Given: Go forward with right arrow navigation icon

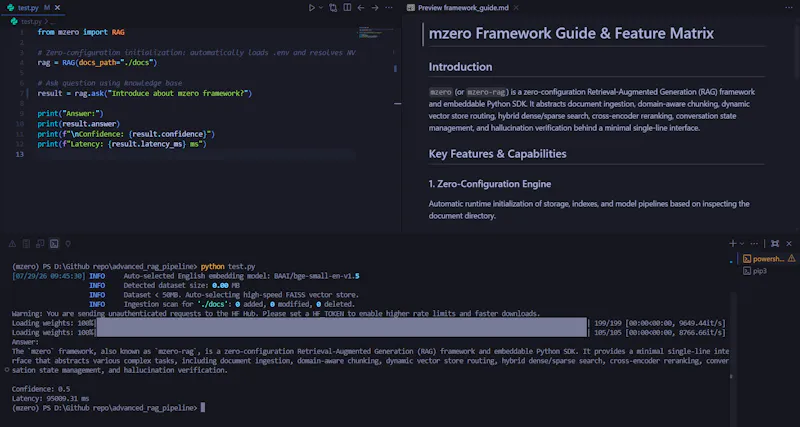Looking at the screenshot, I should click(375, 8).
